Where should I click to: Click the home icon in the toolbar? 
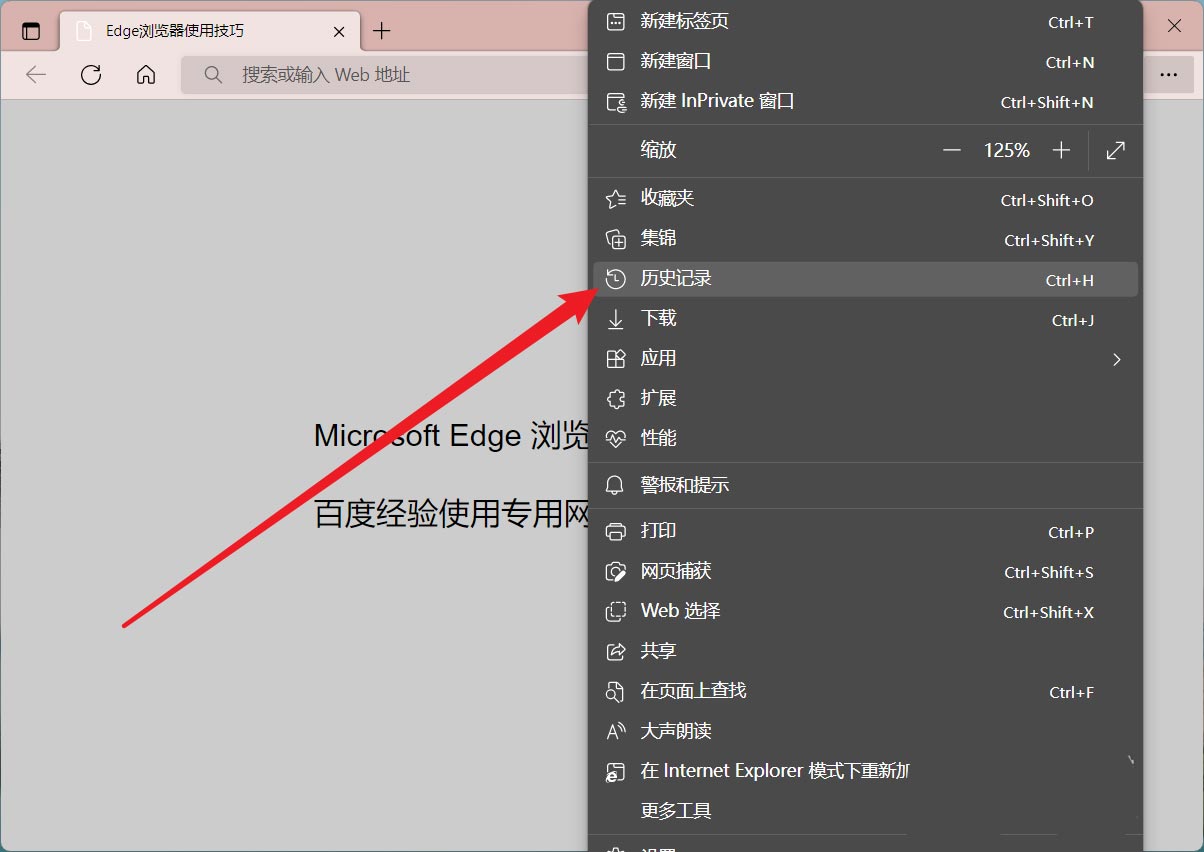tap(146, 74)
